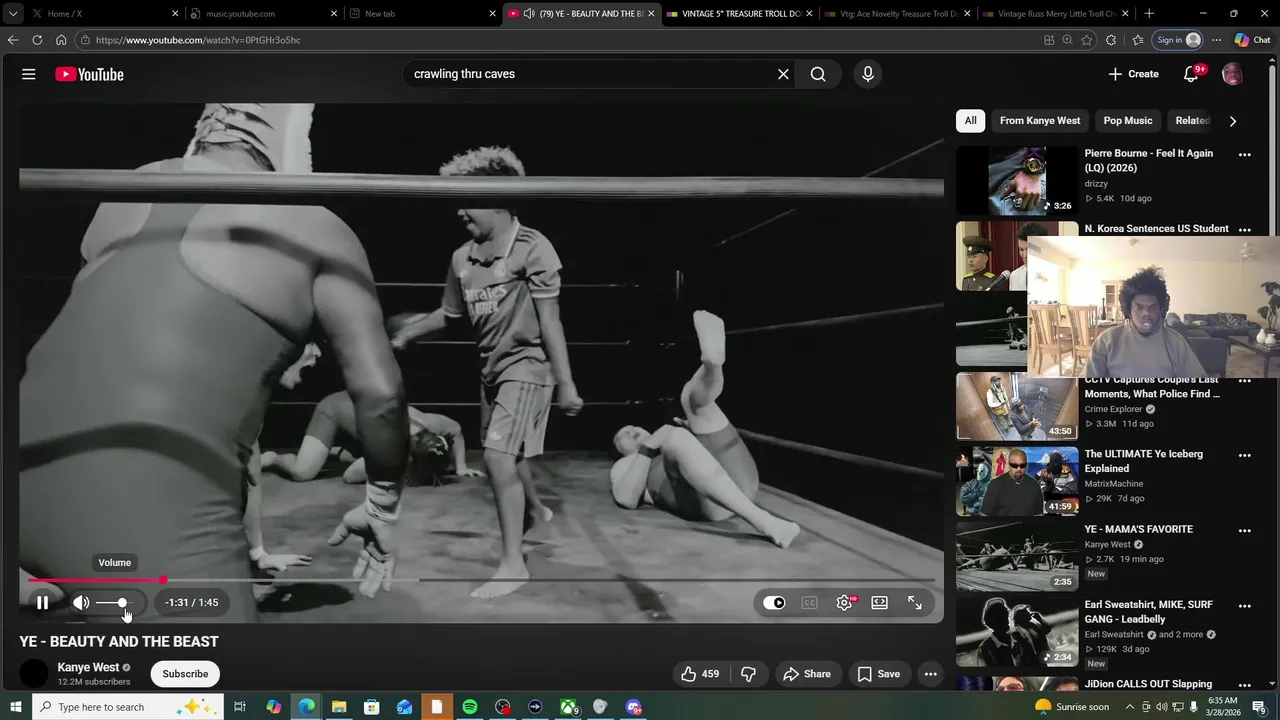Image resolution: width=1280 pixels, height=720 pixels.
Task: Open options for MAMA'S FAVORITE video
Action: (x=1245, y=531)
